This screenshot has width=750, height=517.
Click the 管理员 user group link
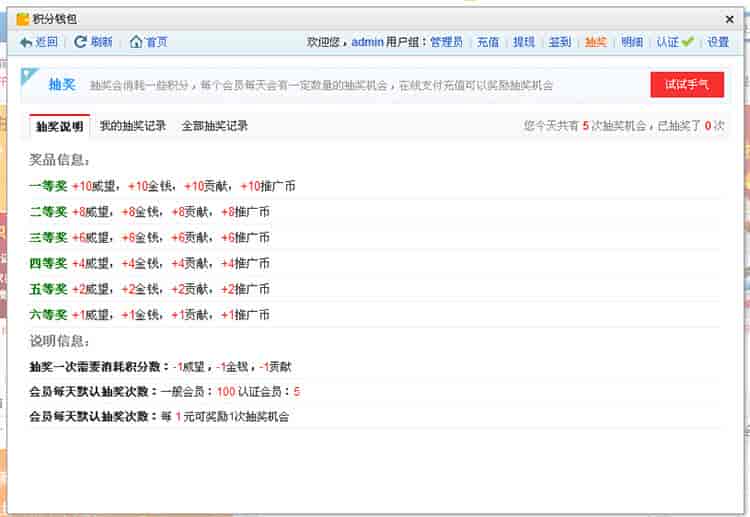[446, 42]
